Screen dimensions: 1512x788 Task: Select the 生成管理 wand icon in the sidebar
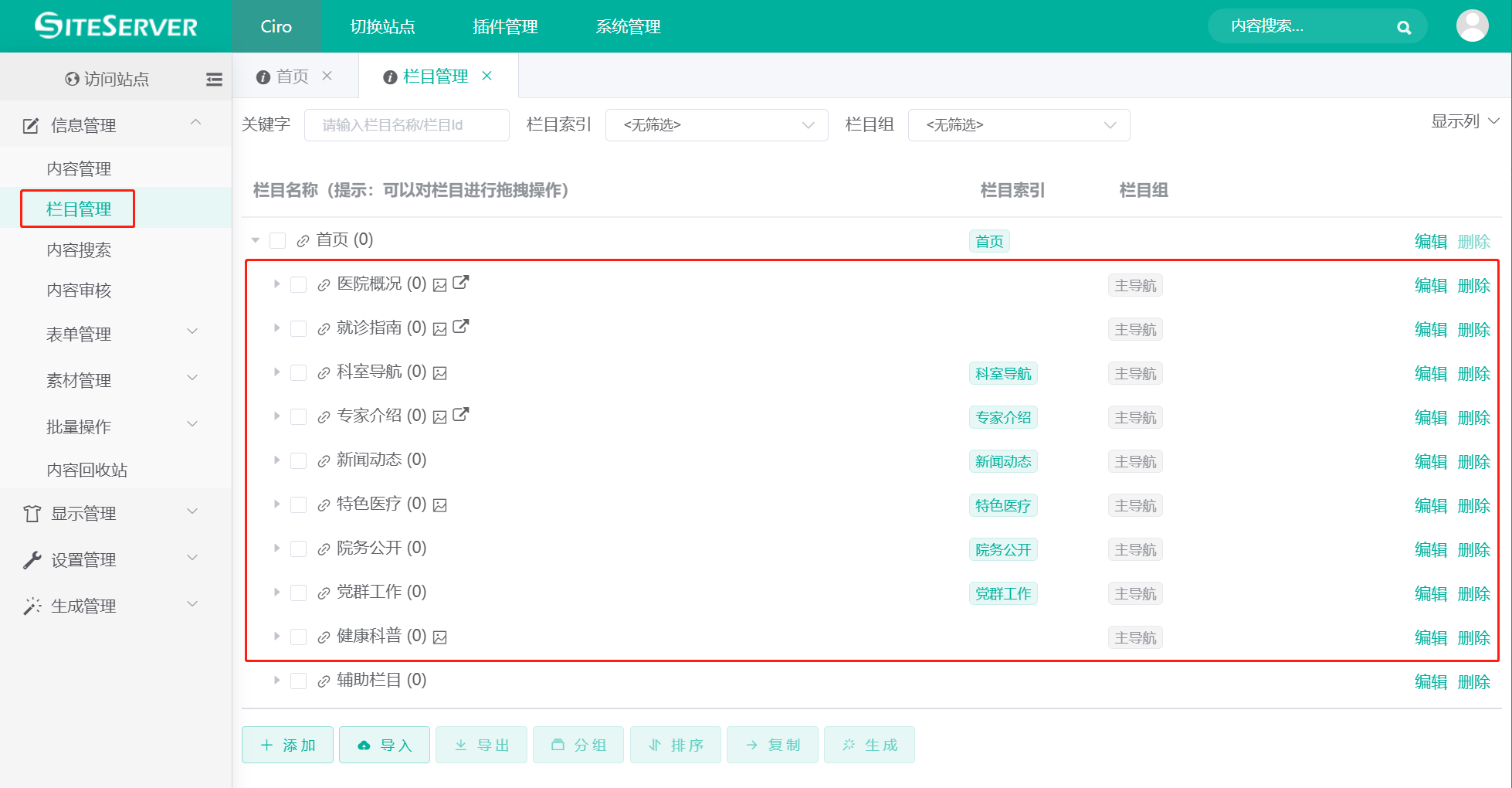point(30,606)
